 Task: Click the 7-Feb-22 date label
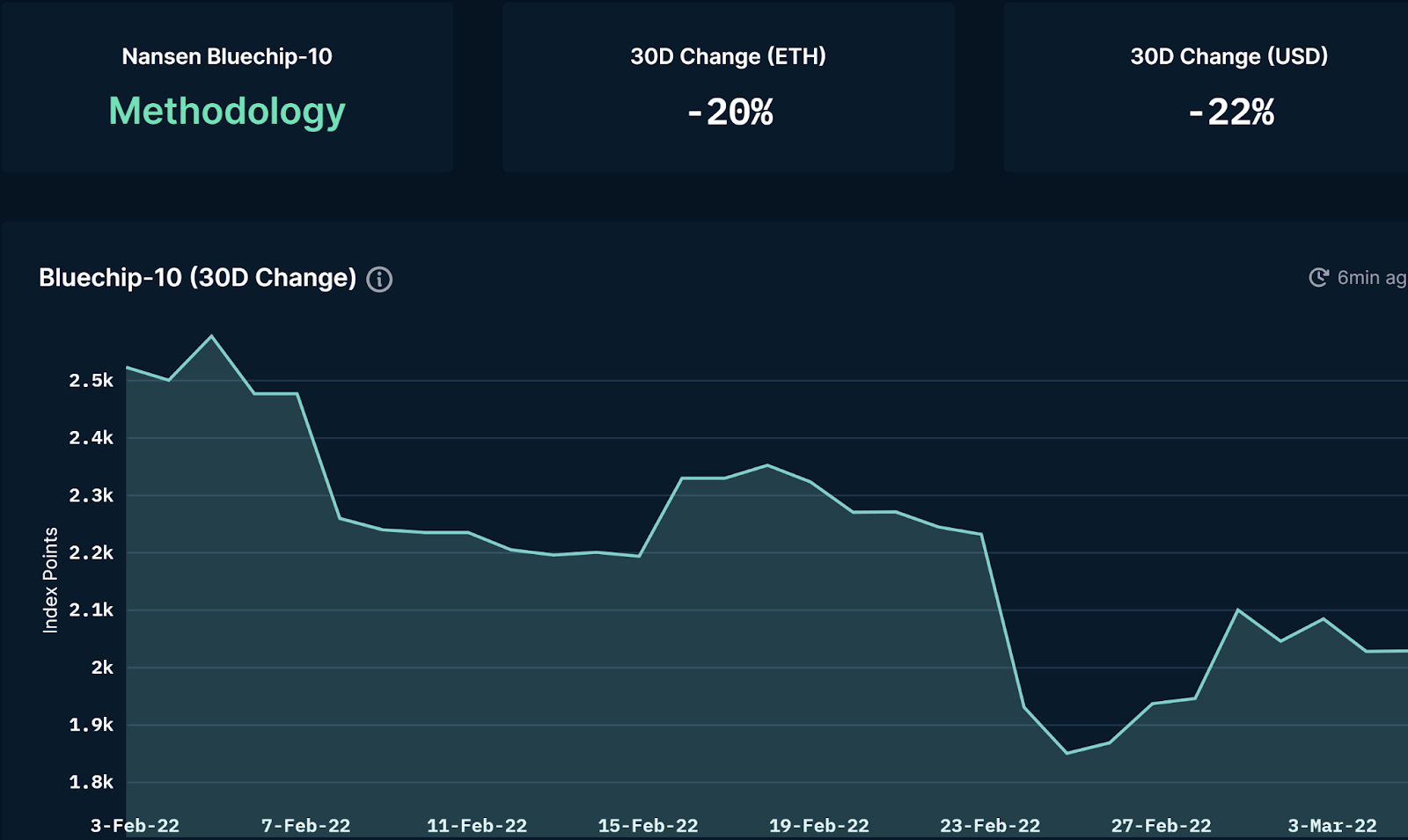click(305, 826)
